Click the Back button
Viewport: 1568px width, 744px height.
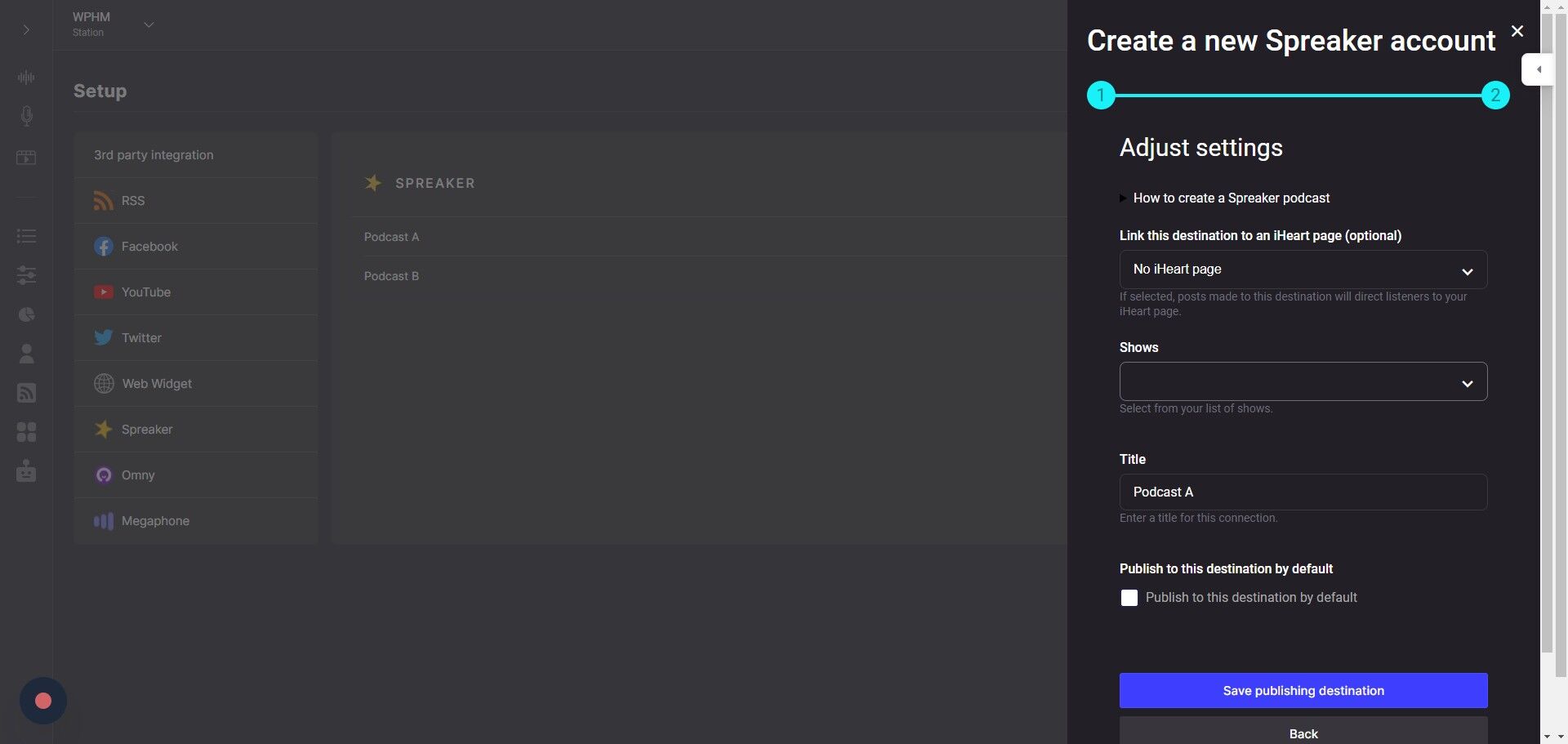pos(1303,731)
